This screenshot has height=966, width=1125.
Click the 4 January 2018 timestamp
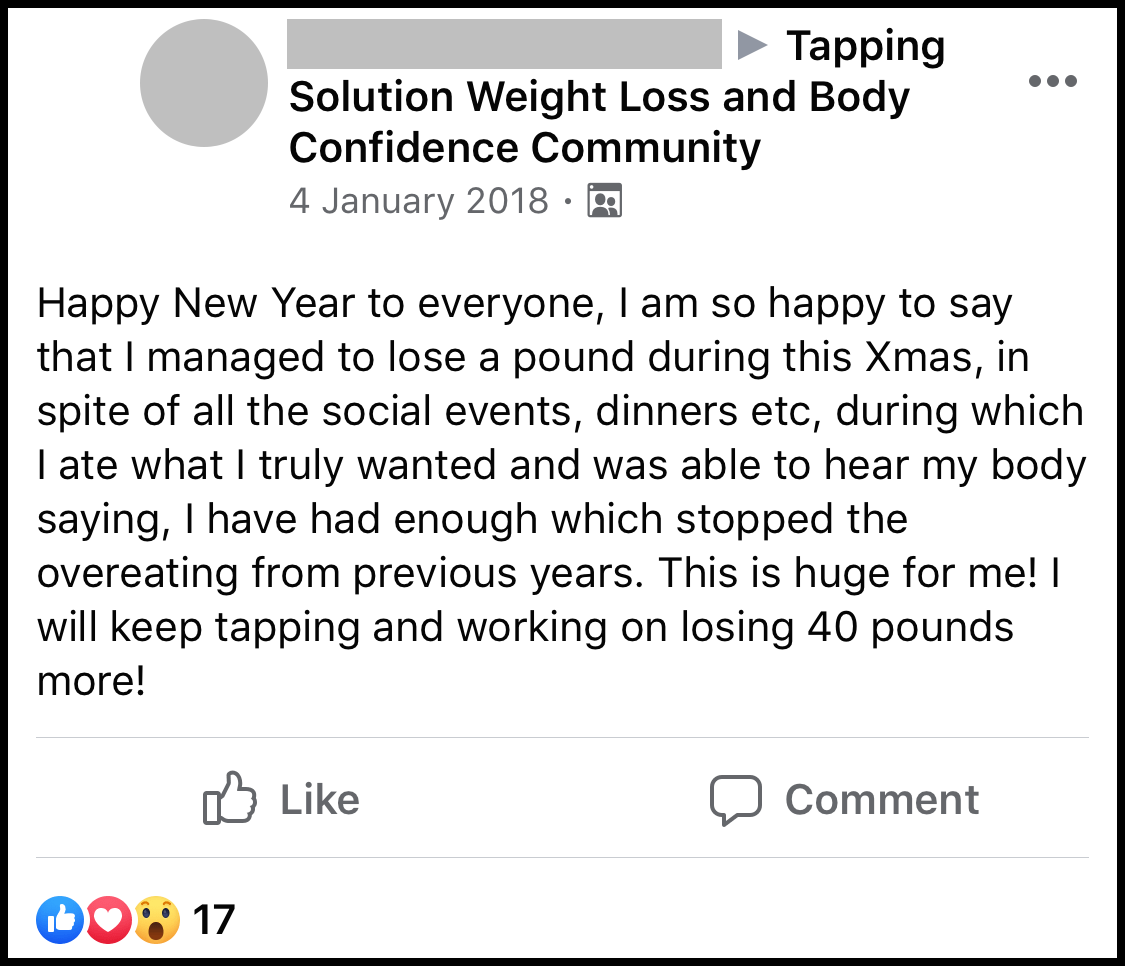pyautogui.click(x=419, y=201)
